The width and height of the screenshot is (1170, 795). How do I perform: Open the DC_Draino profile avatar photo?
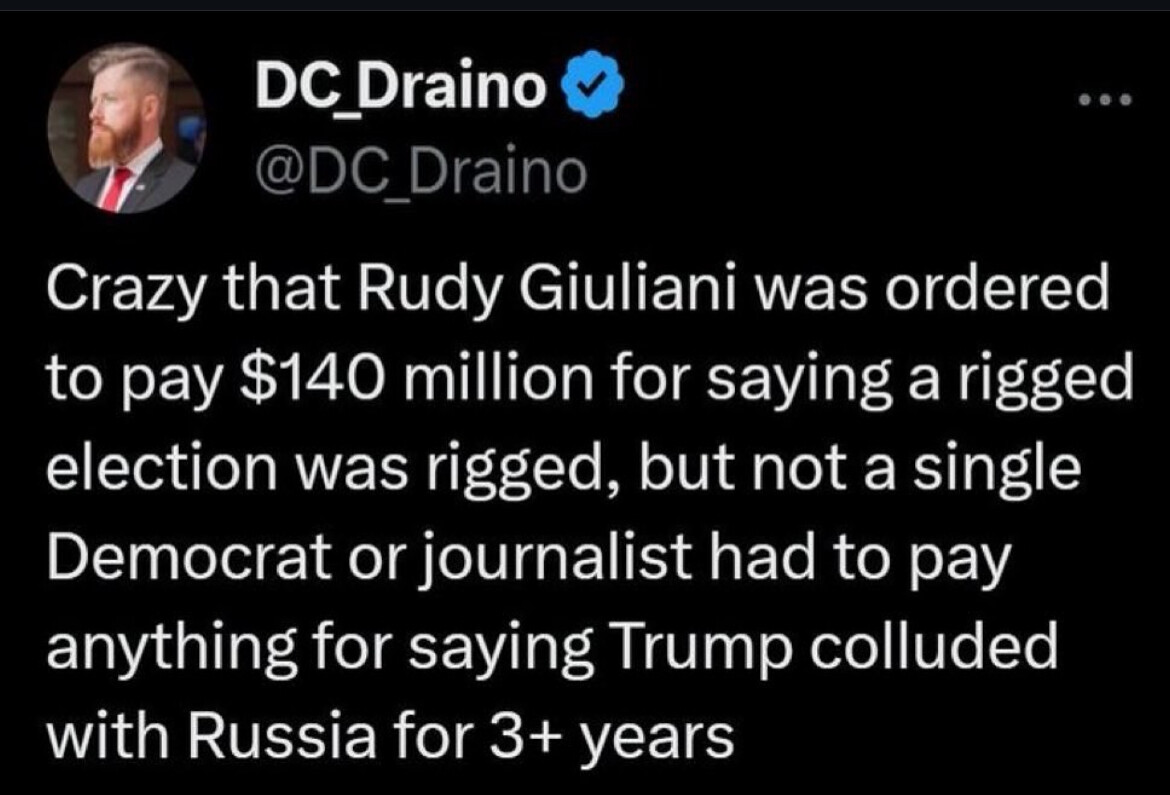pyautogui.click(x=126, y=129)
